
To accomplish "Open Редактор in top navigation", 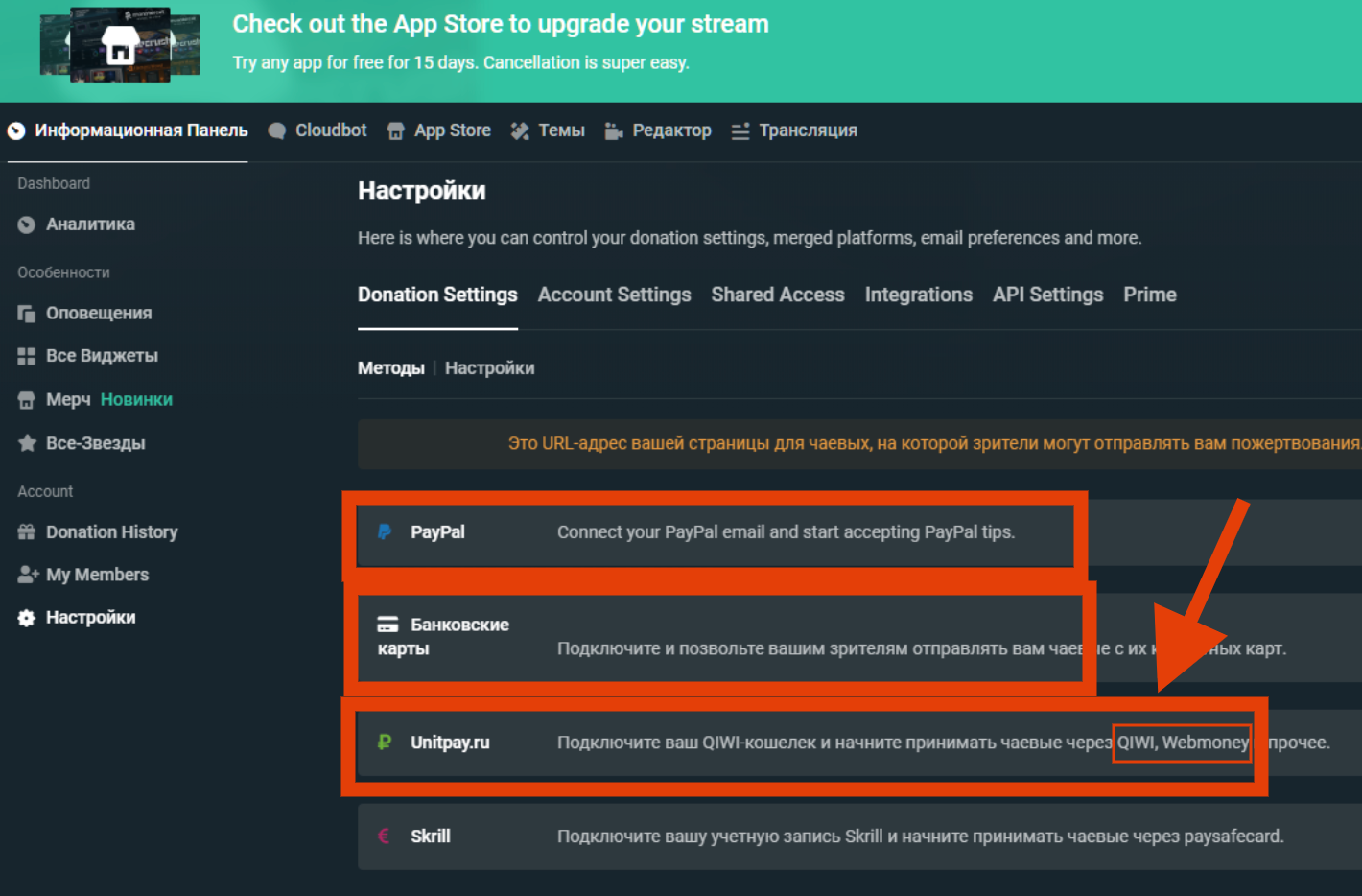I will coord(671,130).
